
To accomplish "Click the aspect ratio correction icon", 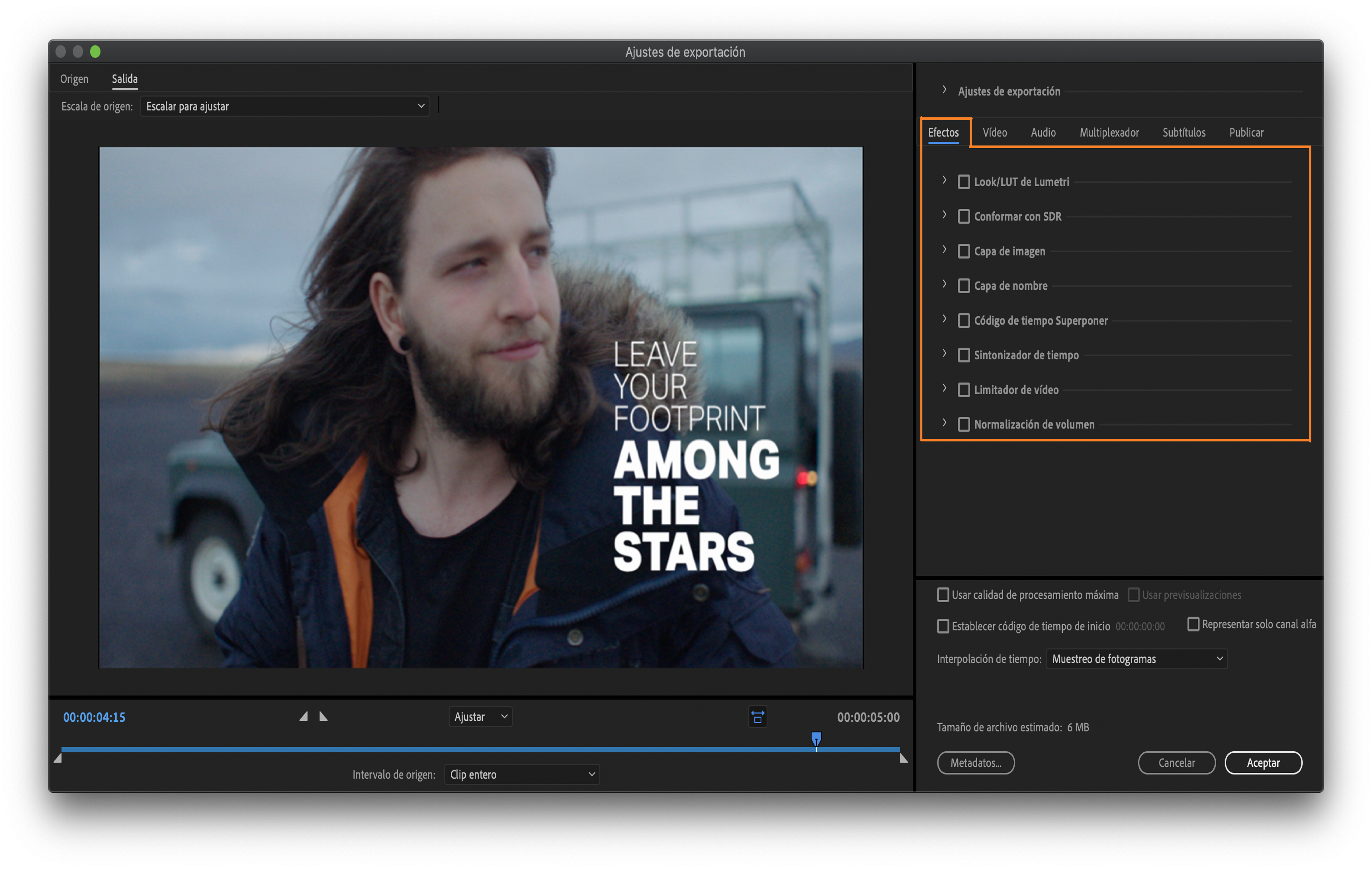I will tap(757, 717).
